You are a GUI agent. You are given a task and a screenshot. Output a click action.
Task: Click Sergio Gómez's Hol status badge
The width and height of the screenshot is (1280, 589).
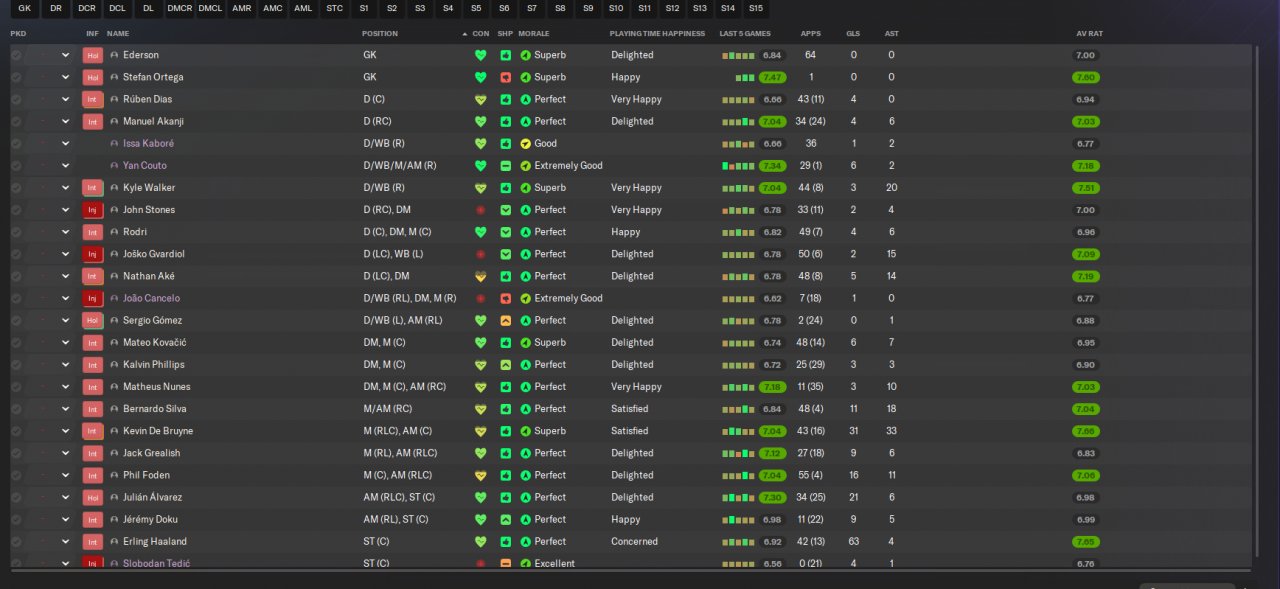(93, 321)
